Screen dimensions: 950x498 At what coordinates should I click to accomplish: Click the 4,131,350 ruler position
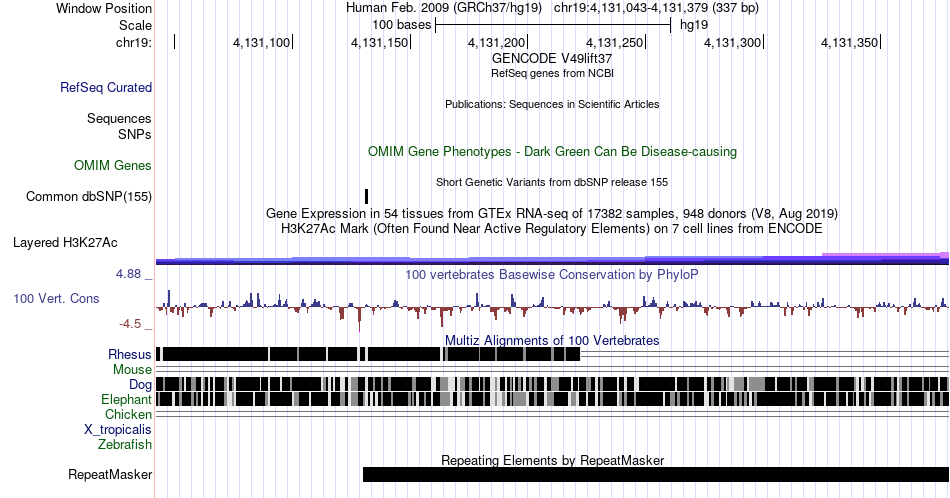[849, 42]
